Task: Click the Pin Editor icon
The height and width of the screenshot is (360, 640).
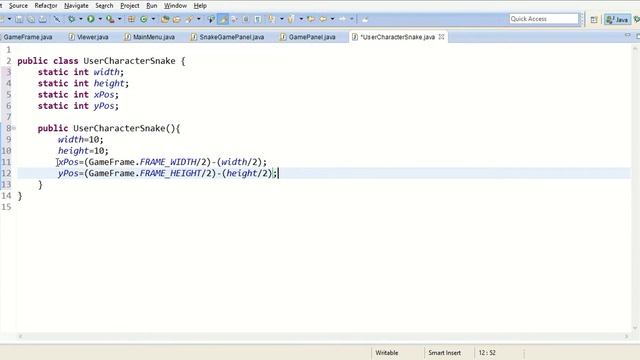Action: click(x=365, y=19)
